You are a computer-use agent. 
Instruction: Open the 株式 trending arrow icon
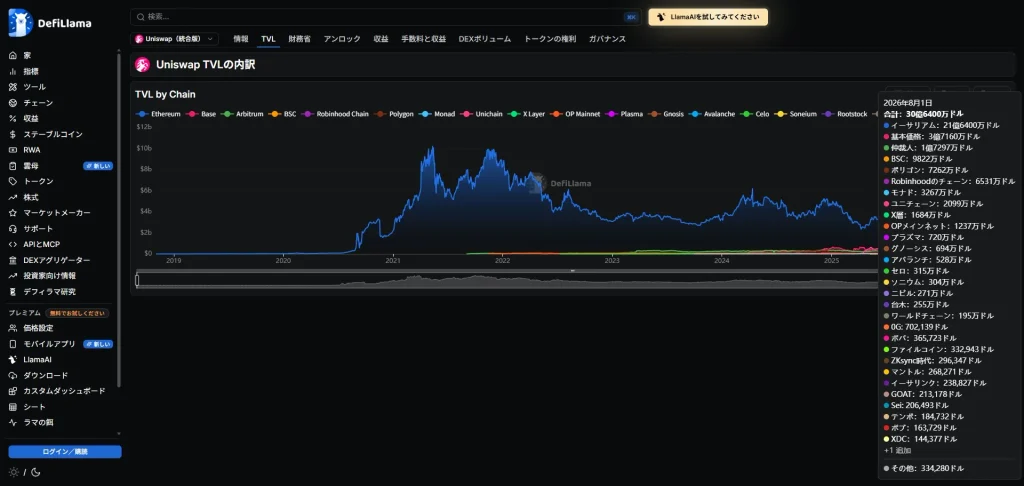point(12,197)
